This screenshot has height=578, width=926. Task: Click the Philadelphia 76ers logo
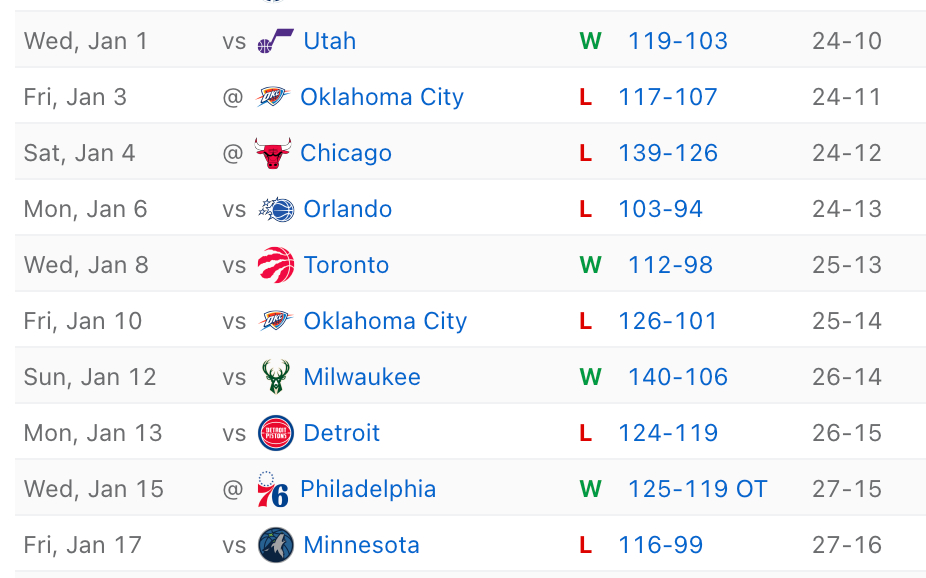272,489
